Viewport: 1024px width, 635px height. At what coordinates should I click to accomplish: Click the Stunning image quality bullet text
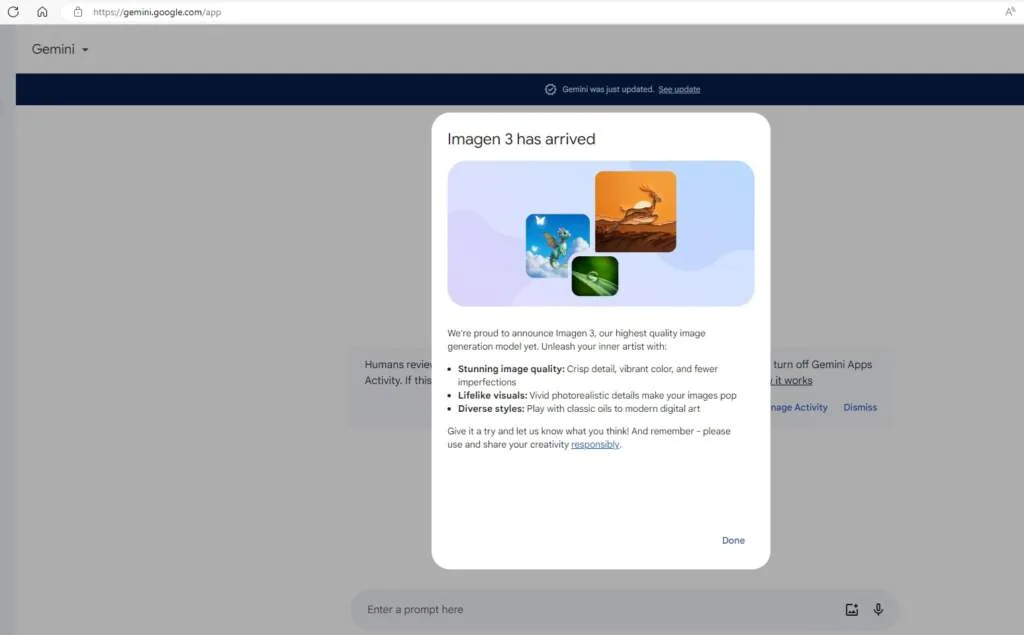pos(588,375)
